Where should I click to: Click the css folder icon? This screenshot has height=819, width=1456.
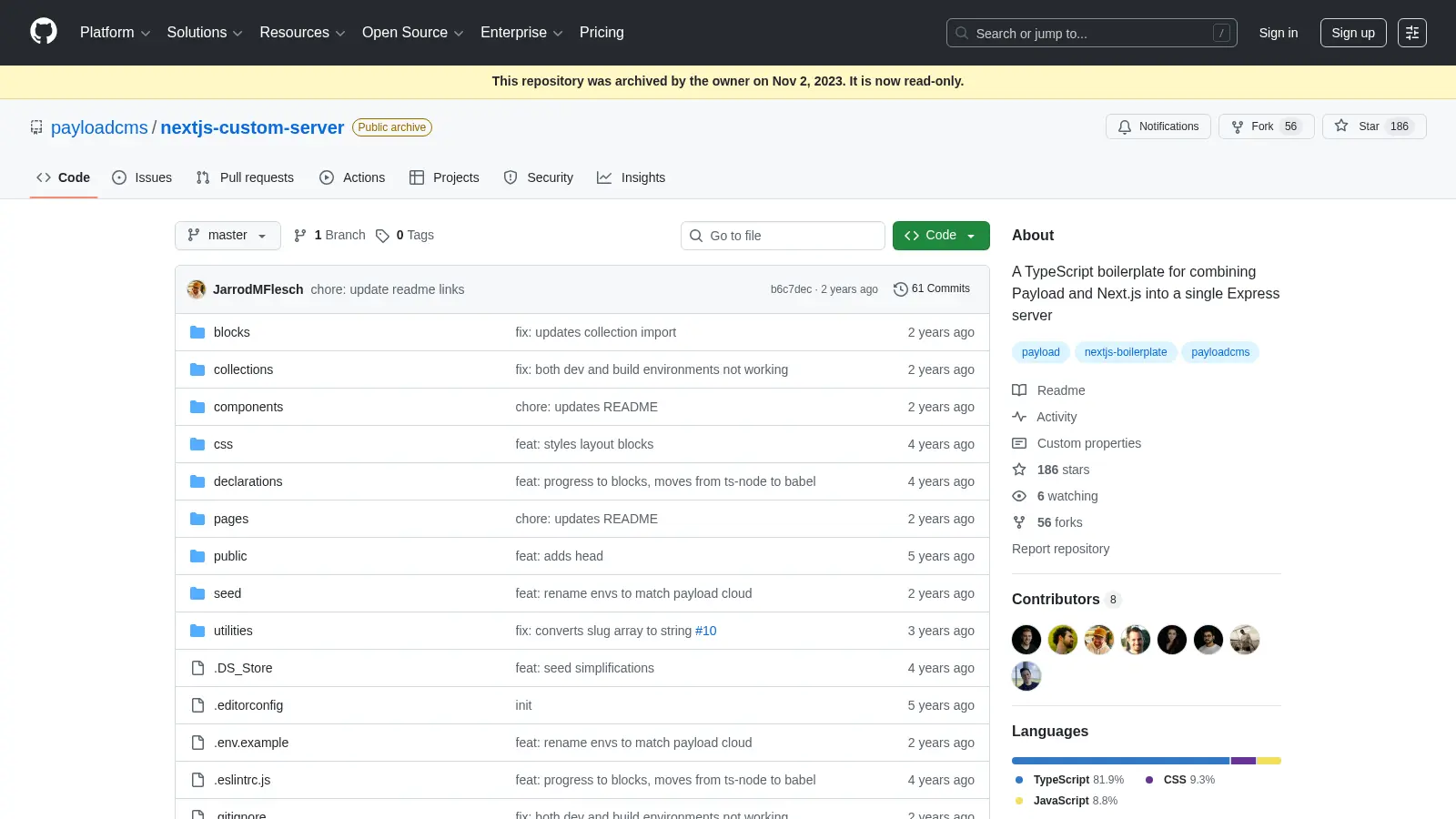[x=197, y=444]
